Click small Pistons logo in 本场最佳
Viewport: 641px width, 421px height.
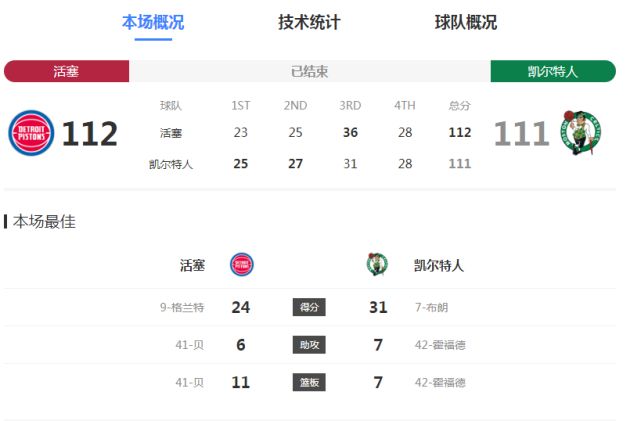[242, 265]
